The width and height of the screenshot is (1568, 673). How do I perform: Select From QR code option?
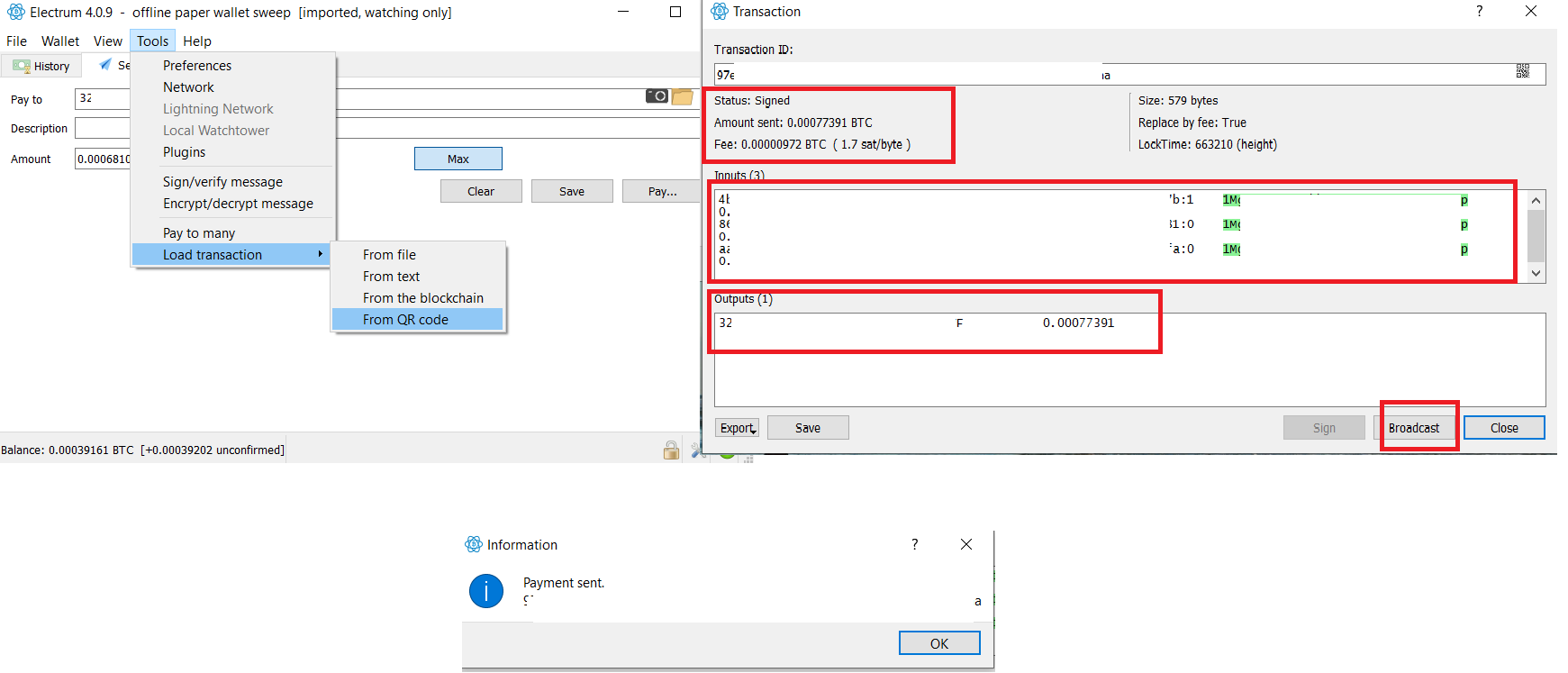coord(418,319)
